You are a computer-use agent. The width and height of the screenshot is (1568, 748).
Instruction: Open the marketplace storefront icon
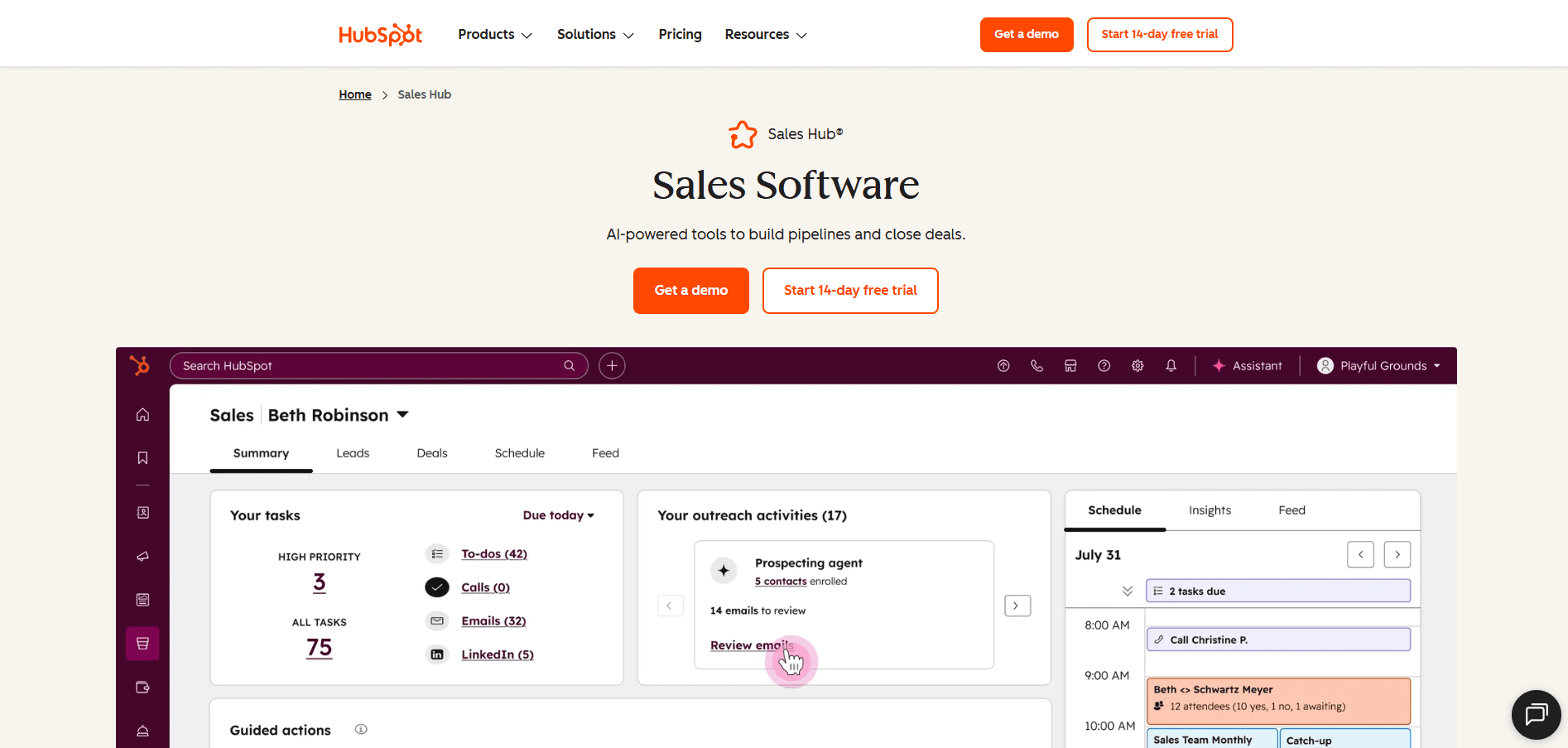click(1070, 365)
